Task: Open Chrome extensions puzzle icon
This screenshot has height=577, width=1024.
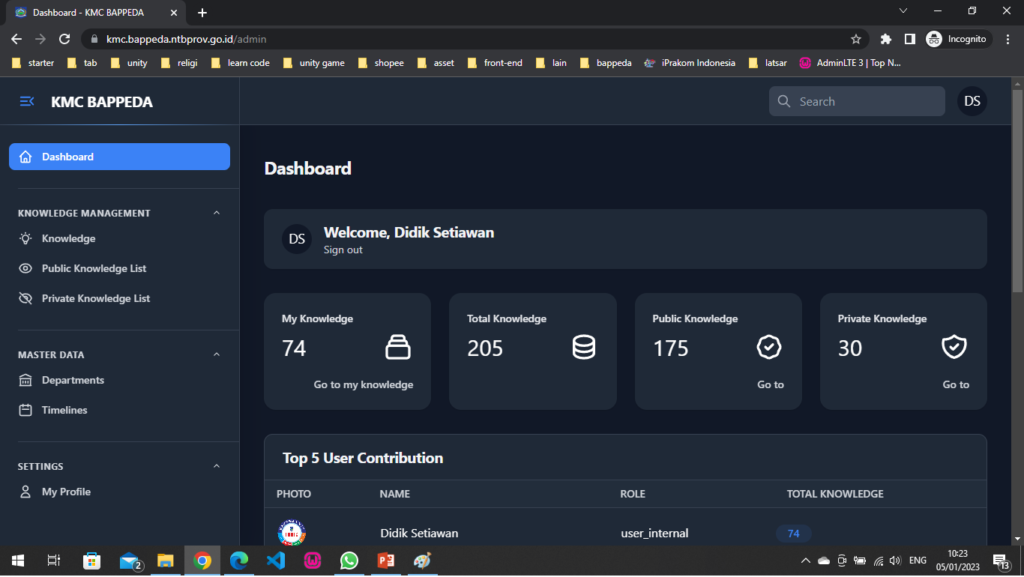Action: (x=885, y=39)
